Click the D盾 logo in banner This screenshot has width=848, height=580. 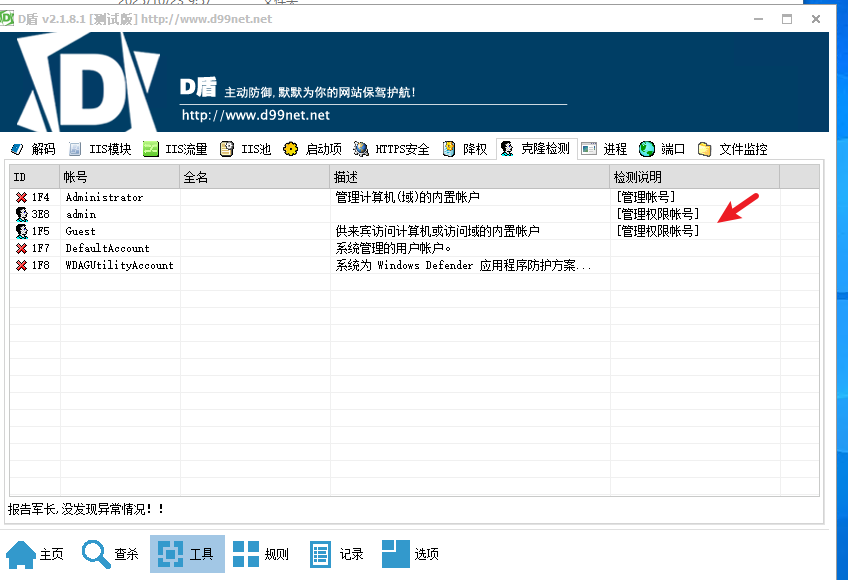coord(88,82)
